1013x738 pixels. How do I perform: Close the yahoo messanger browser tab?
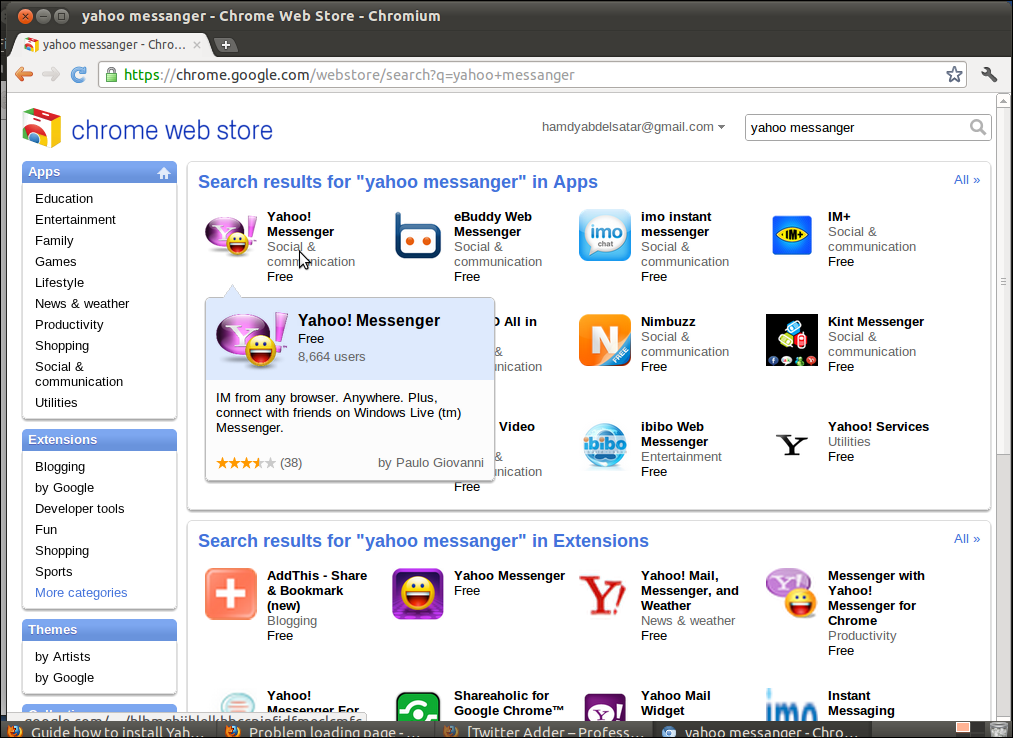pyautogui.click(x=197, y=45)
